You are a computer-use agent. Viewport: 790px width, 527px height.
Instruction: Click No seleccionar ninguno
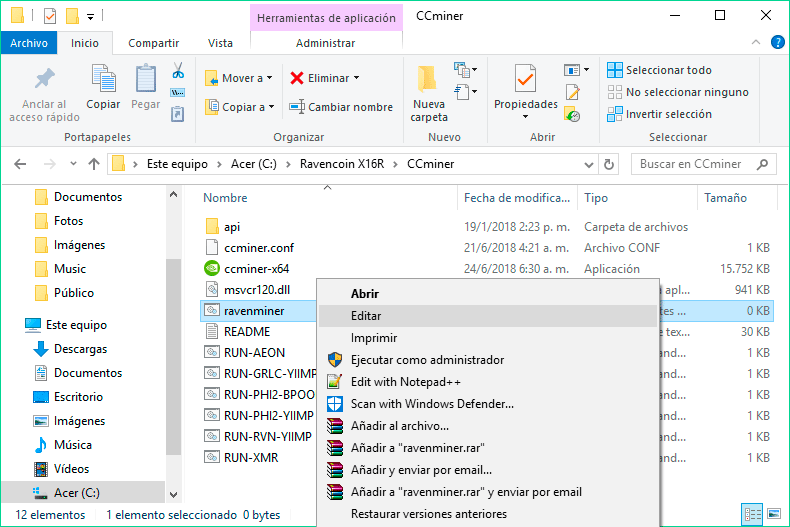click(x=678, y=92)
